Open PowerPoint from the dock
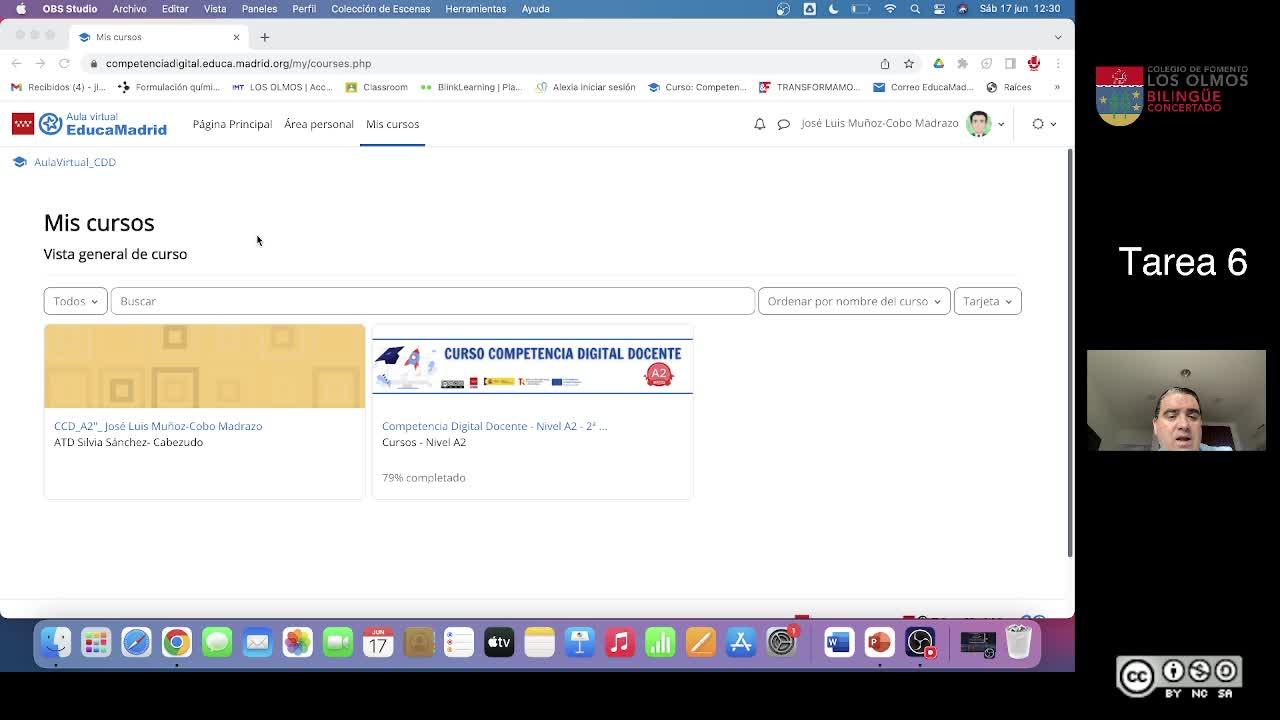Screen dimensions: 1280x720 pos(879,642)
